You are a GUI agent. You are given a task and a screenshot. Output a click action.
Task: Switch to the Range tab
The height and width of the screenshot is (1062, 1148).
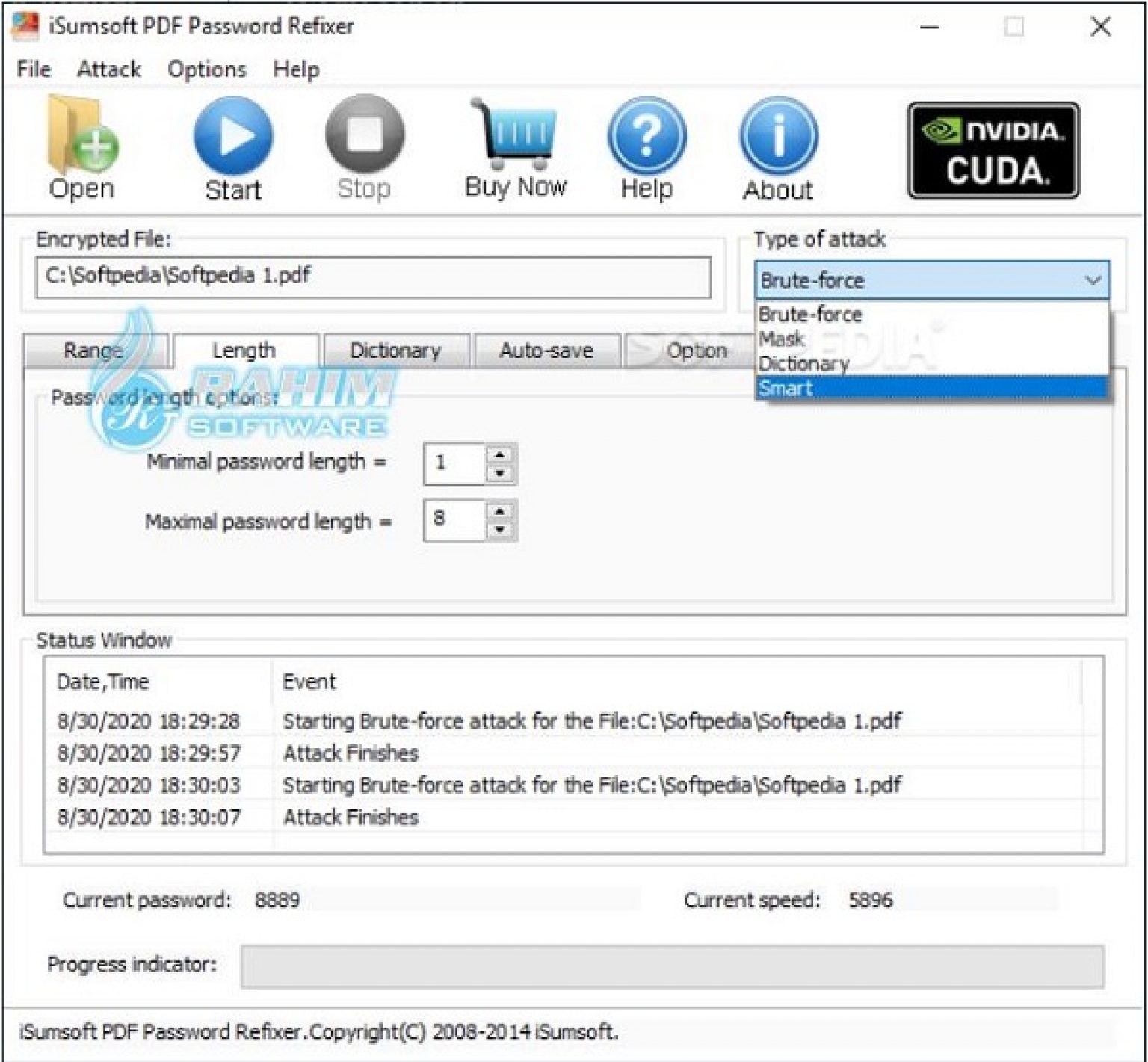(96, 351)
